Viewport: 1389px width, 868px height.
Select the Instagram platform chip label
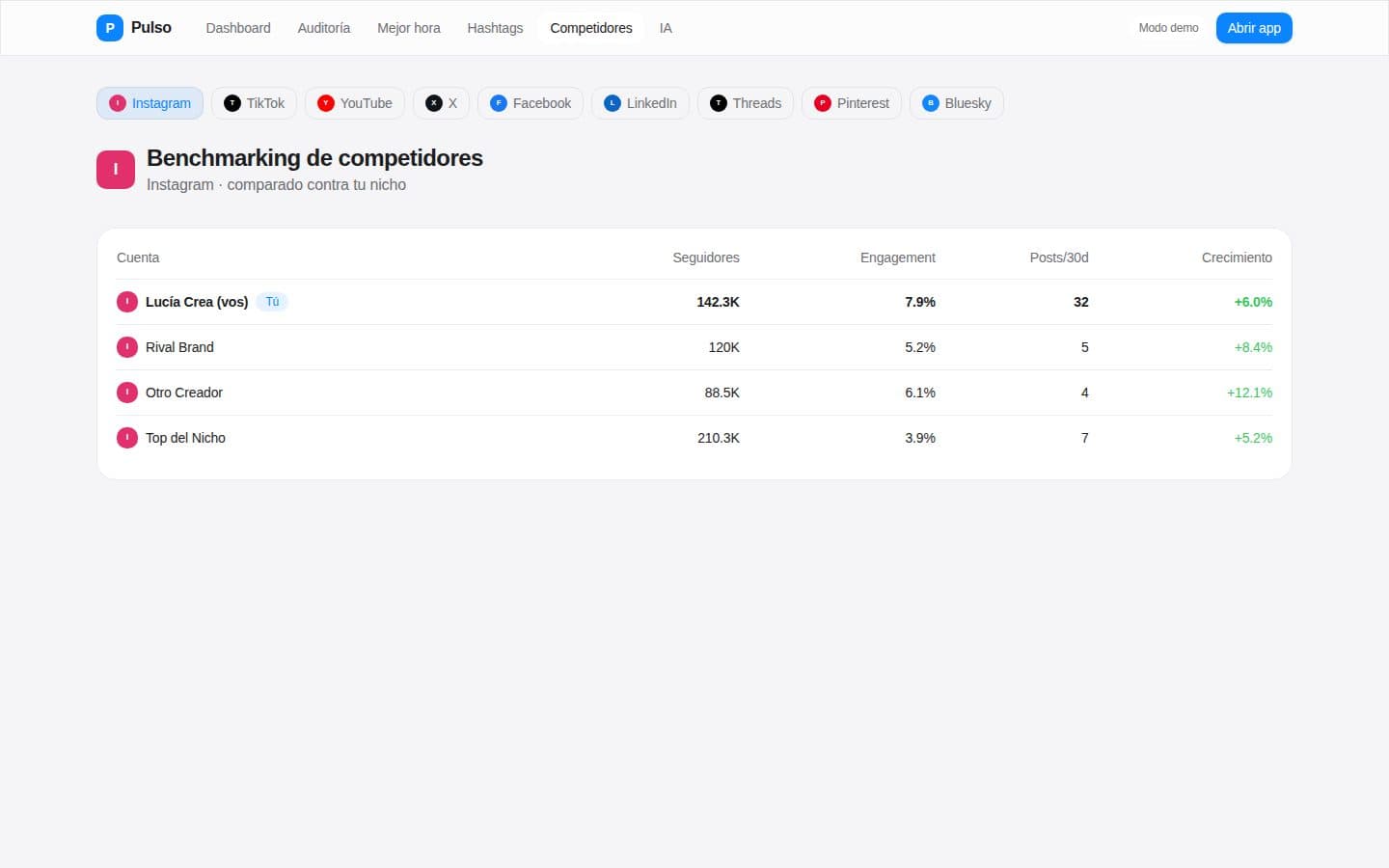click(x=161, y=103)
